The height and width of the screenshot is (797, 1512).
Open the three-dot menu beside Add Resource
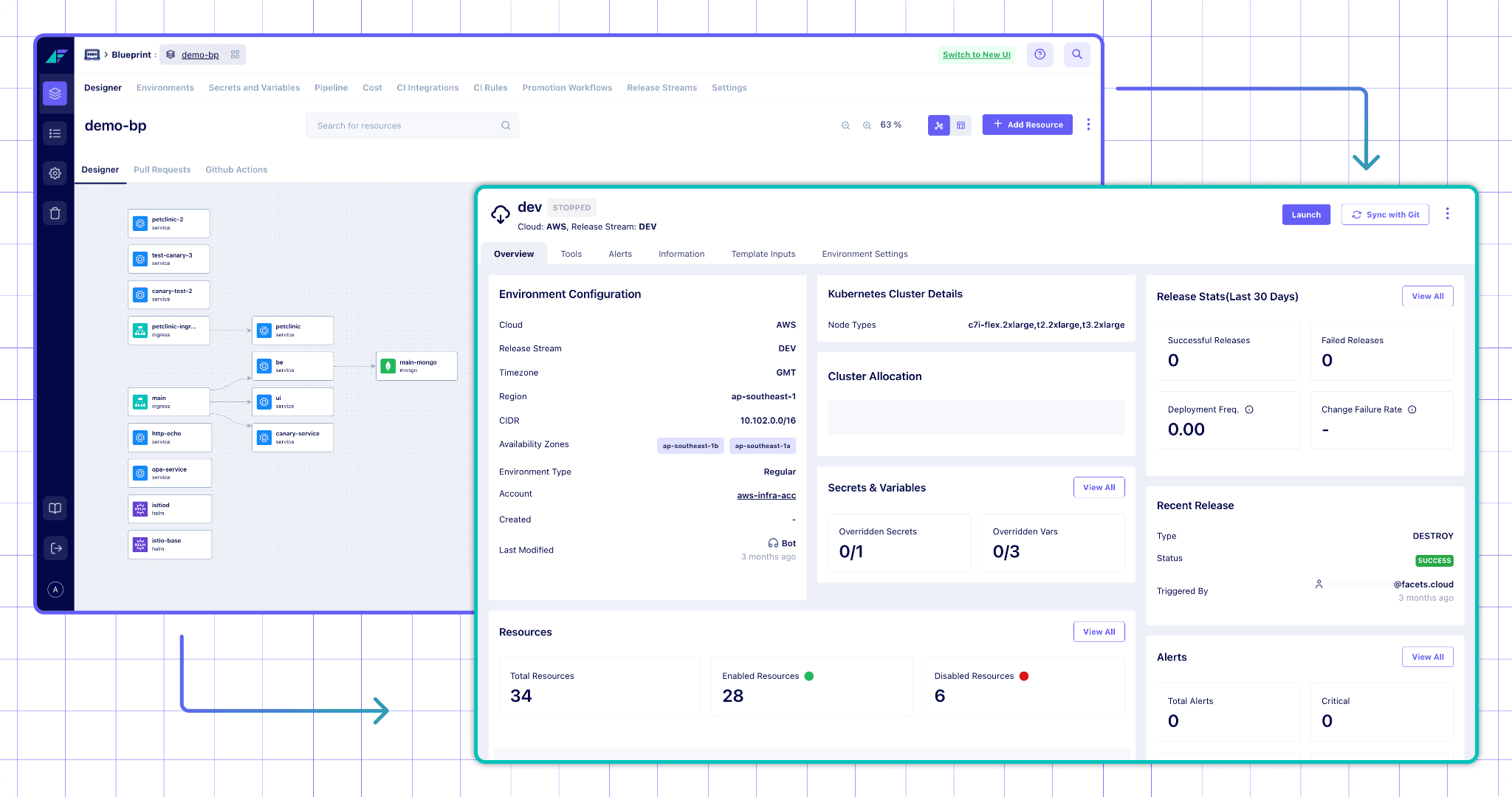click(1088, 125)
